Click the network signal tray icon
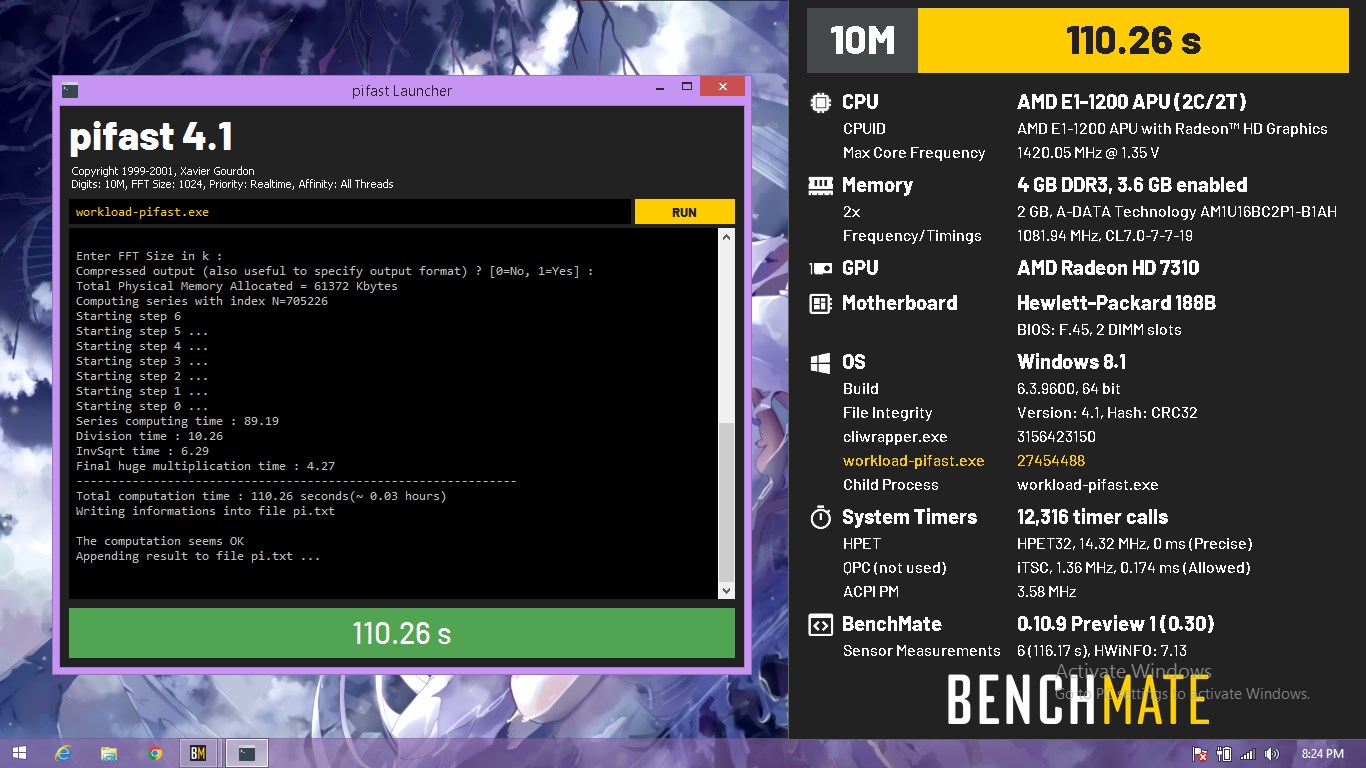Image resolution: width=1366 pixels, height=768 pixels. tap(1248, 754)
